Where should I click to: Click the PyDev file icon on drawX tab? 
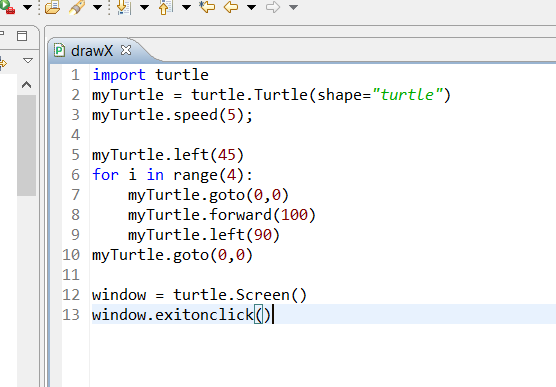59,50
